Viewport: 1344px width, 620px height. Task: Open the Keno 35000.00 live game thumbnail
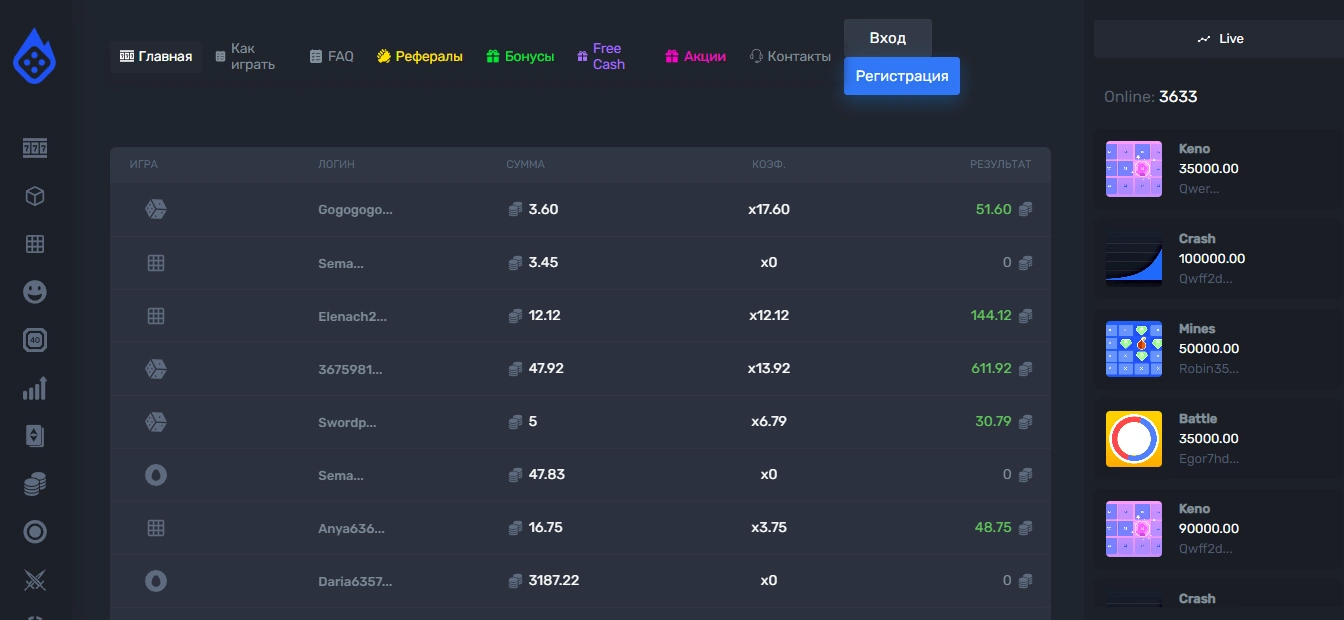tap(1134, 169)
